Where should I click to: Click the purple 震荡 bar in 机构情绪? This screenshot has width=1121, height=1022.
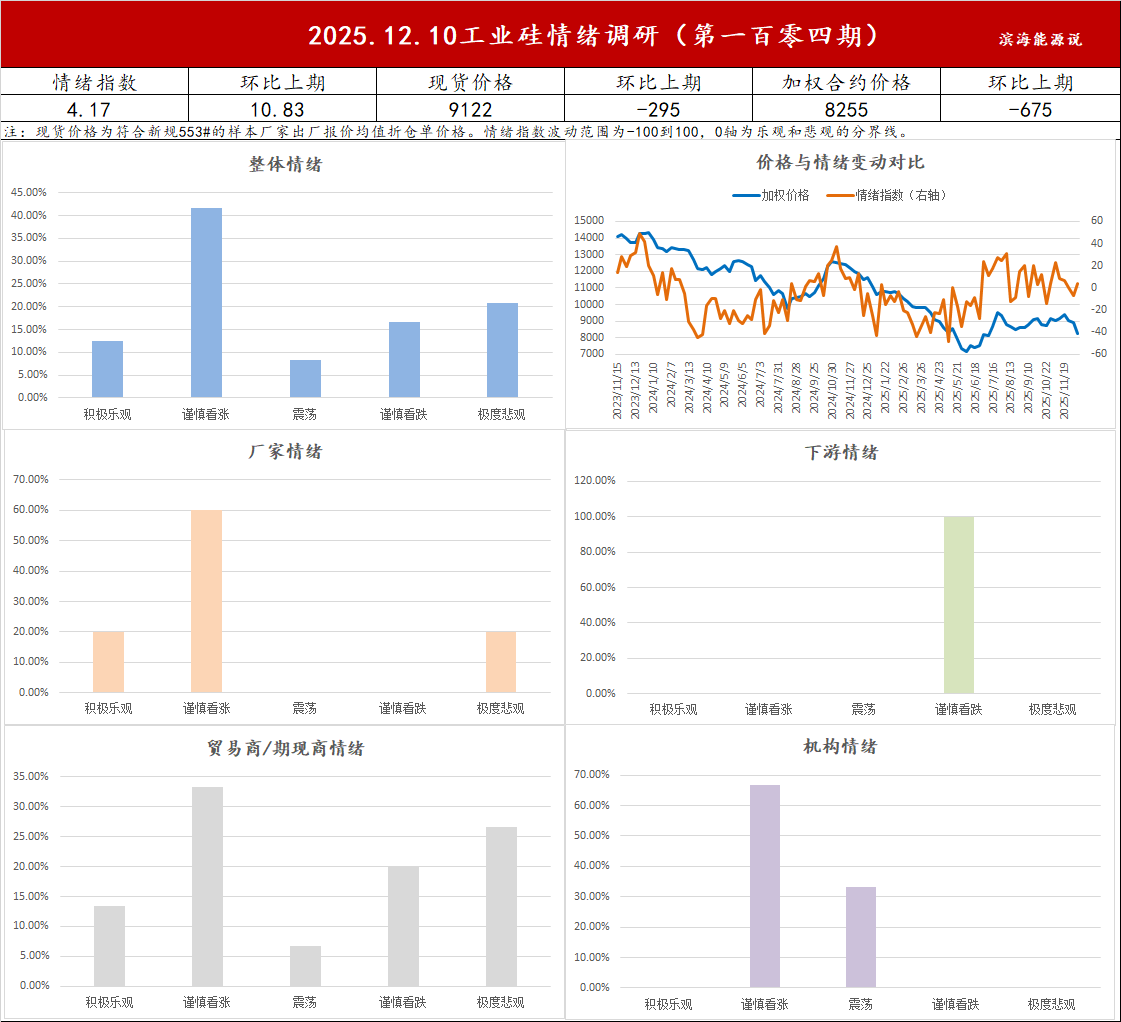(x=861, y=936)
